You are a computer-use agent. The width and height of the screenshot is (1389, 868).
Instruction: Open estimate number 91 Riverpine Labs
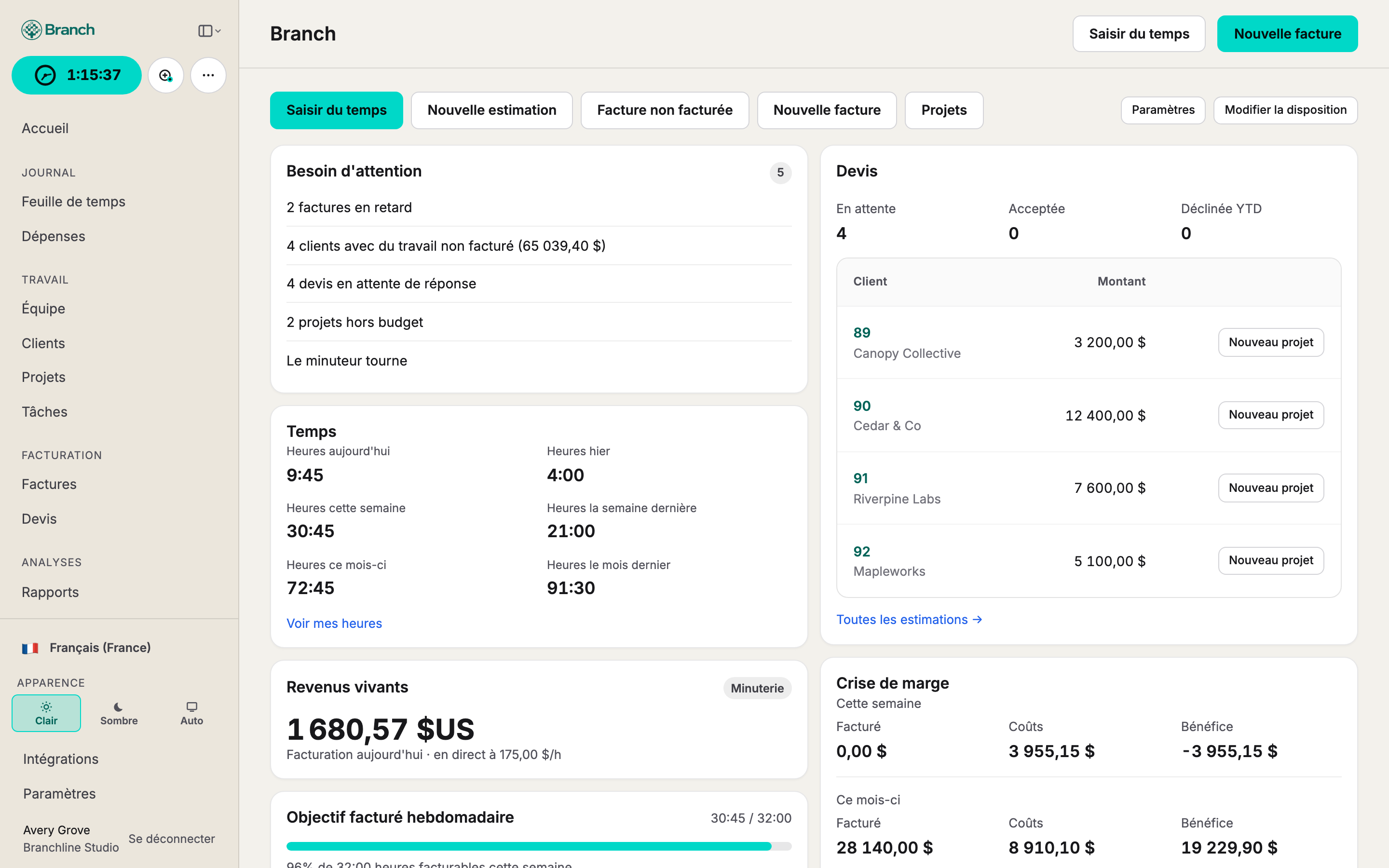click(x=860, y=479)
